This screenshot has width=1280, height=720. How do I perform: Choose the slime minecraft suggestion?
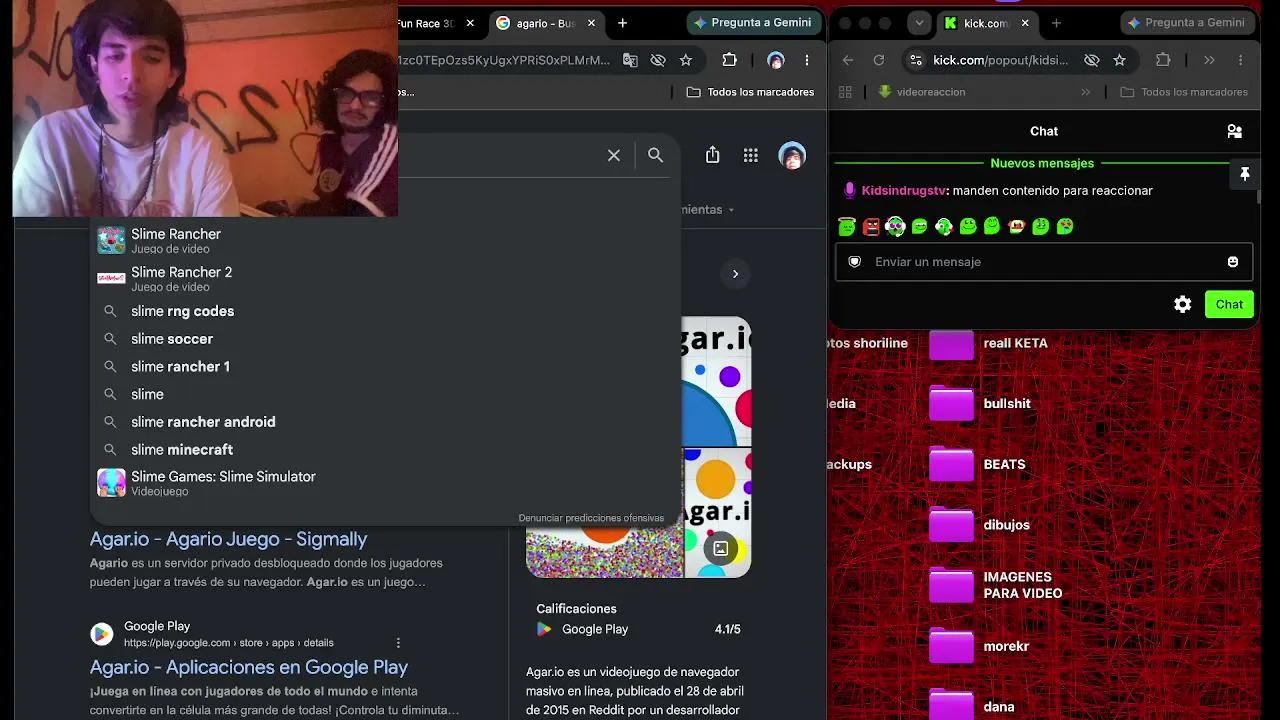click(x=386, y=450)
